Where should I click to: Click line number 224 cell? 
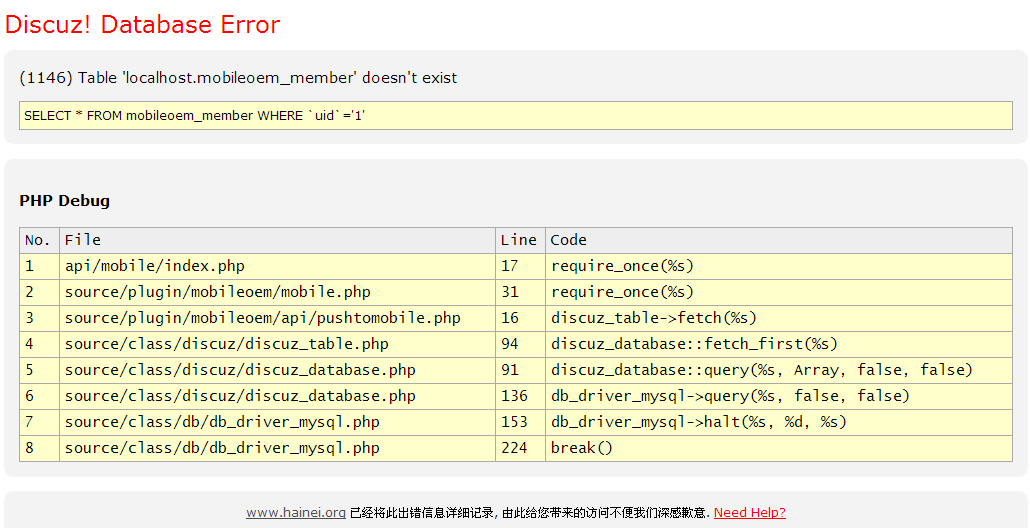click(x=520, y=448)
